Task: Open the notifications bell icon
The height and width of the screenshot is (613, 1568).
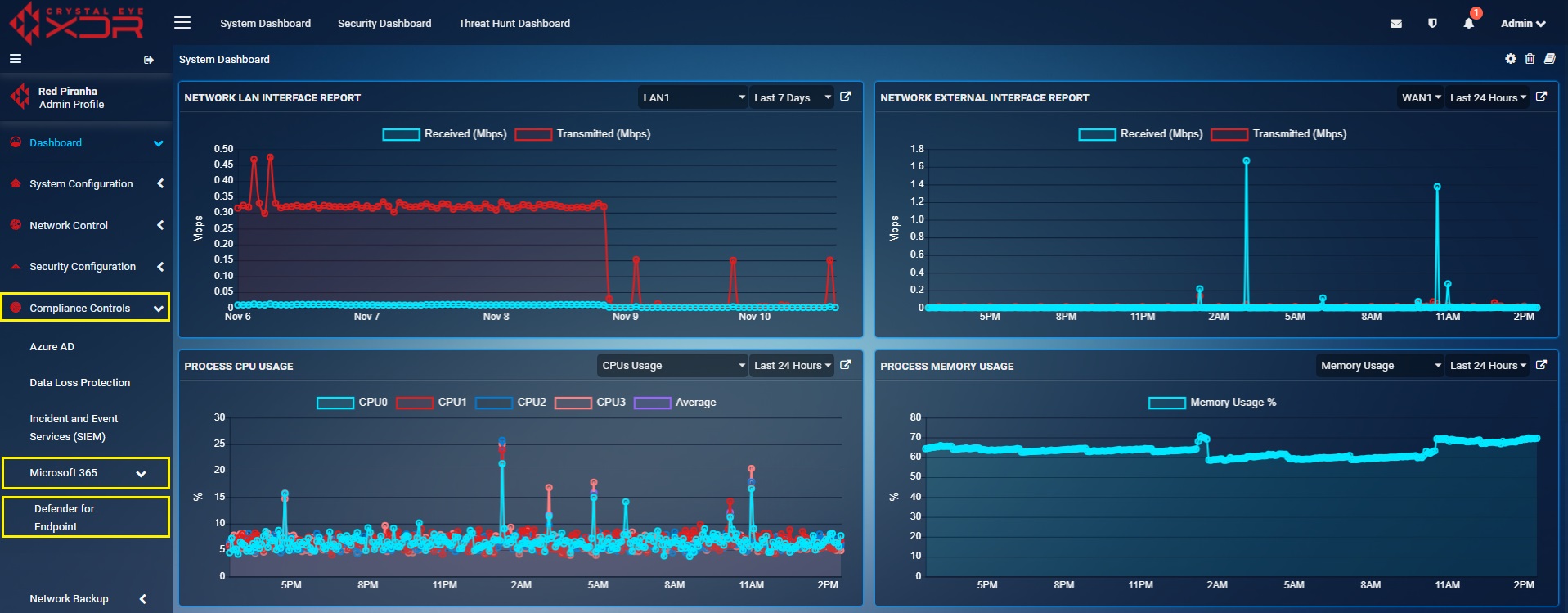Action: click(x=1469, y=23)
